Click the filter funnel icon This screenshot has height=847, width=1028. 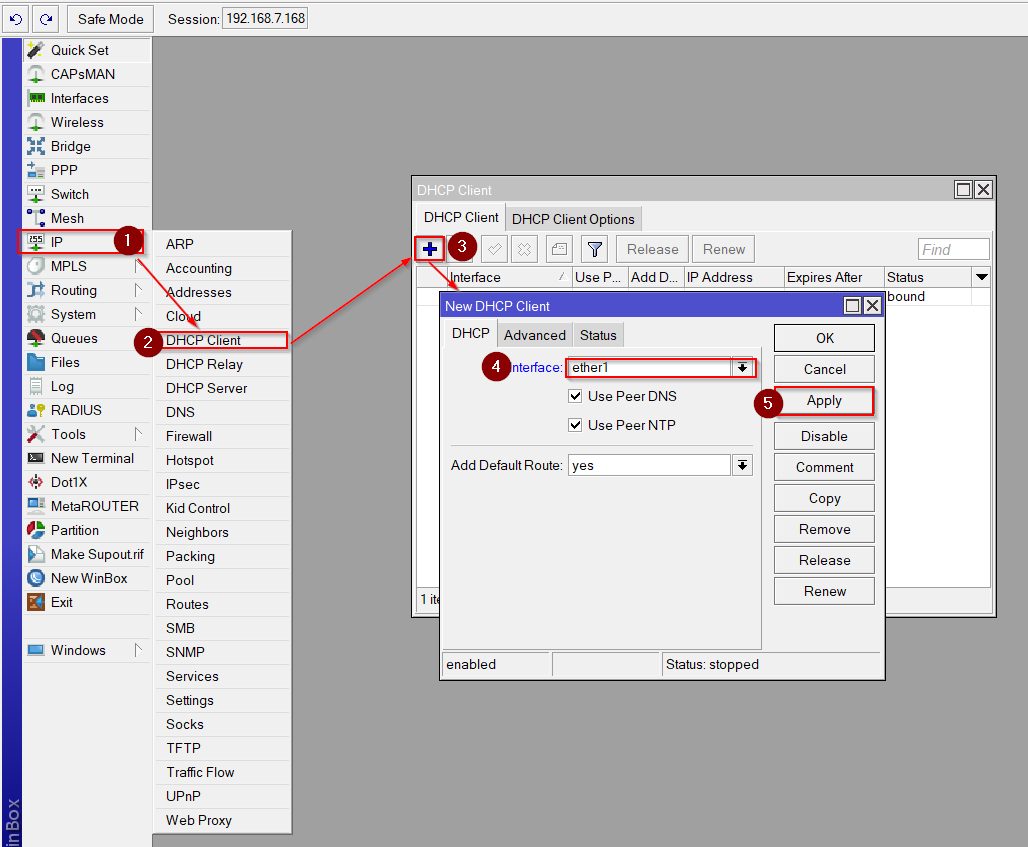click(595, 249)
